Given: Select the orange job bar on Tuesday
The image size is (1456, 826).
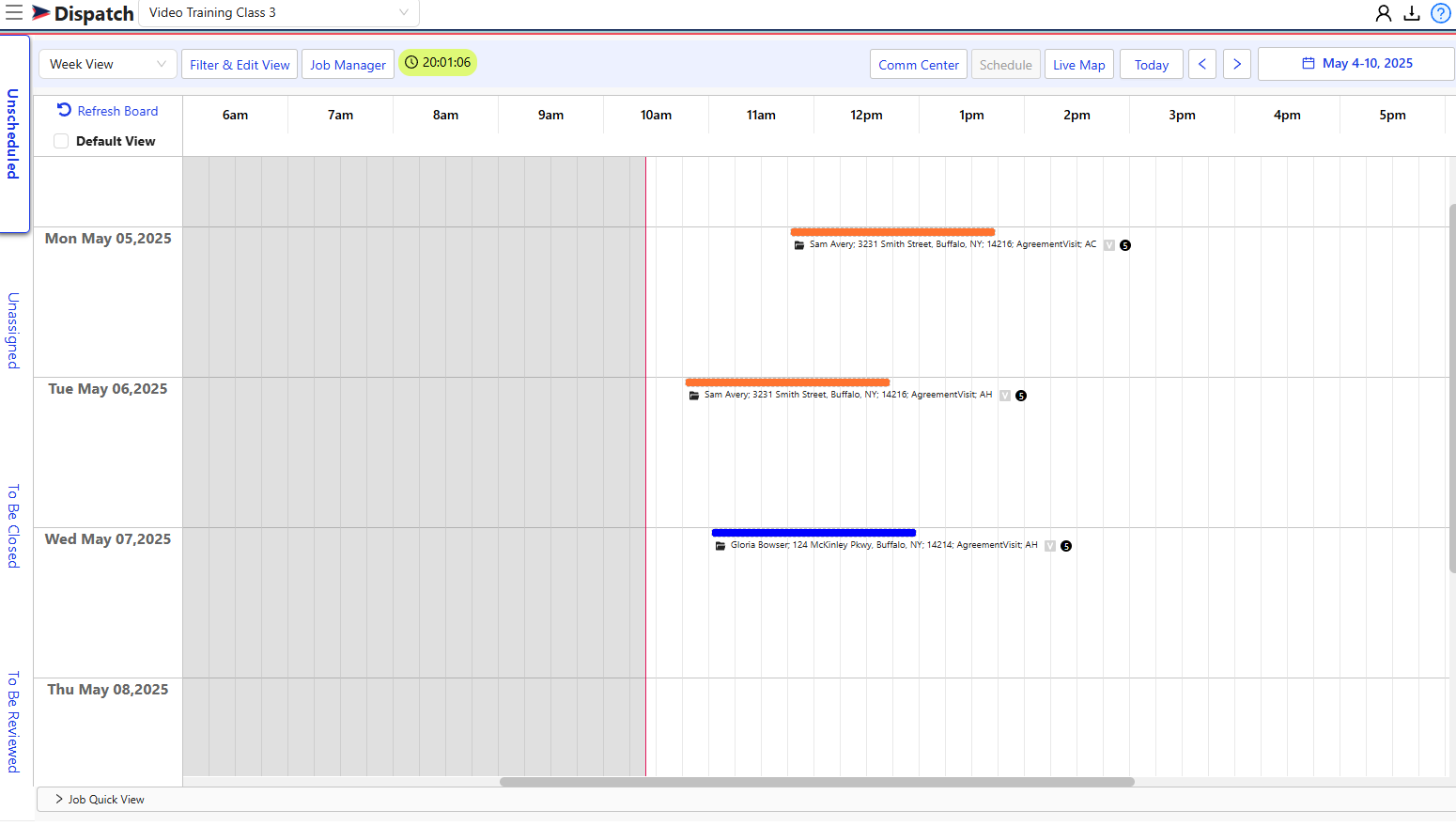Looking at the screenshot, I should [x=787, y=382].
